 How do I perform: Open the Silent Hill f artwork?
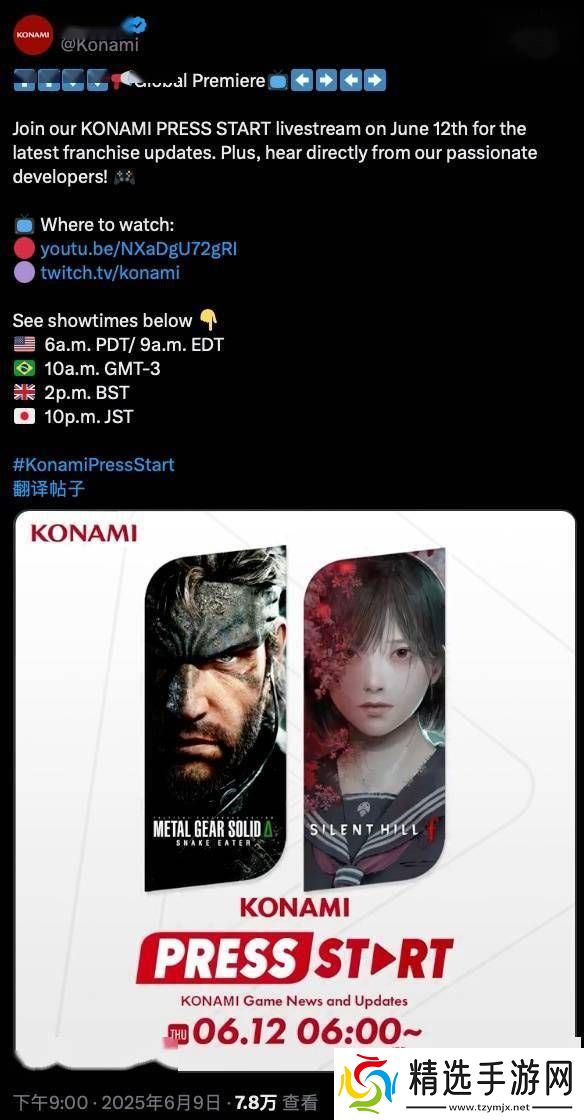click(375, 718)
